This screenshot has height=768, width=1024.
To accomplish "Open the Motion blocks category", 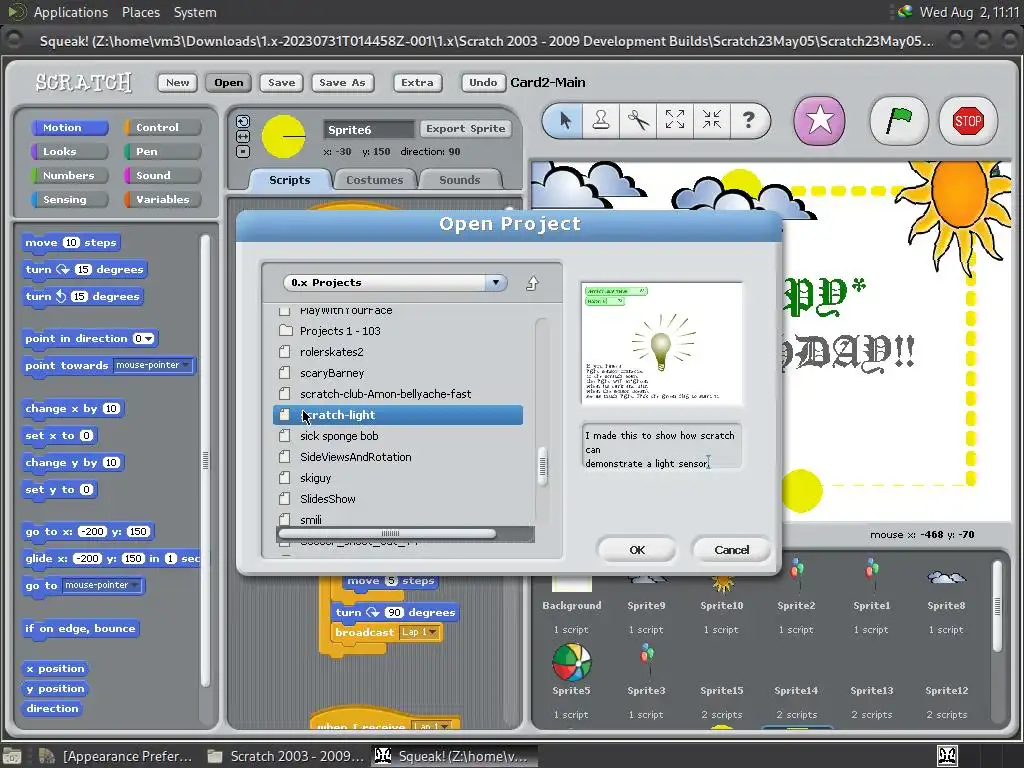I will 69,127.
